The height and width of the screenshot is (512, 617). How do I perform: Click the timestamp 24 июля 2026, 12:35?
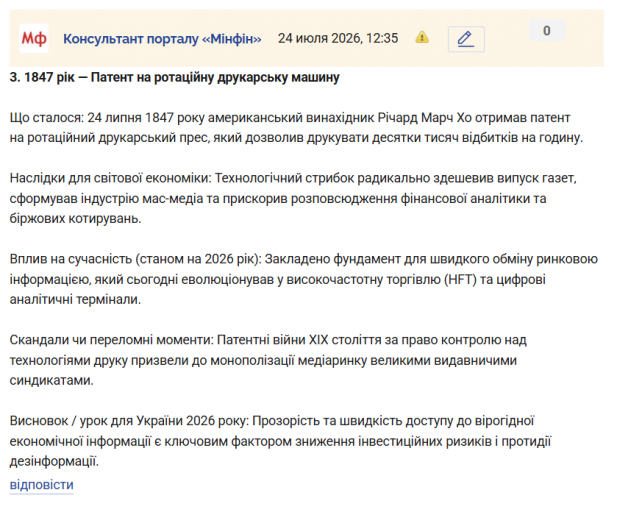(338, 38)
